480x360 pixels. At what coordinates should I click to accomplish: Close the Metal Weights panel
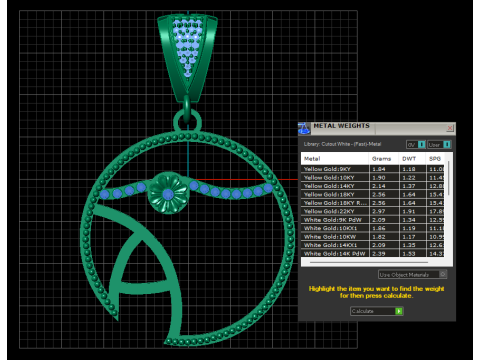pos(450,128)
